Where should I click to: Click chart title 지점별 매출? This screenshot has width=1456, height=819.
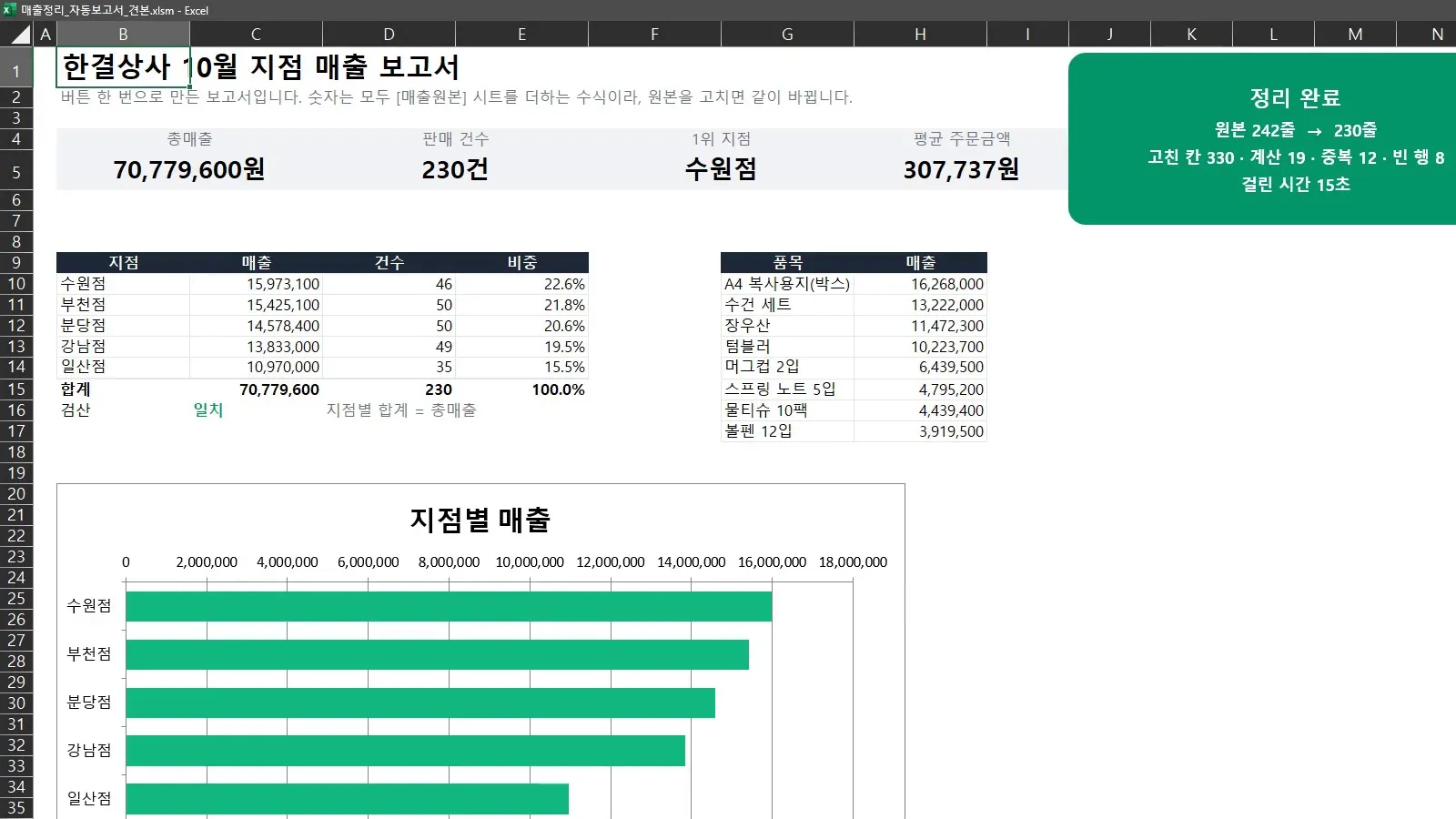tap(480, 520)
